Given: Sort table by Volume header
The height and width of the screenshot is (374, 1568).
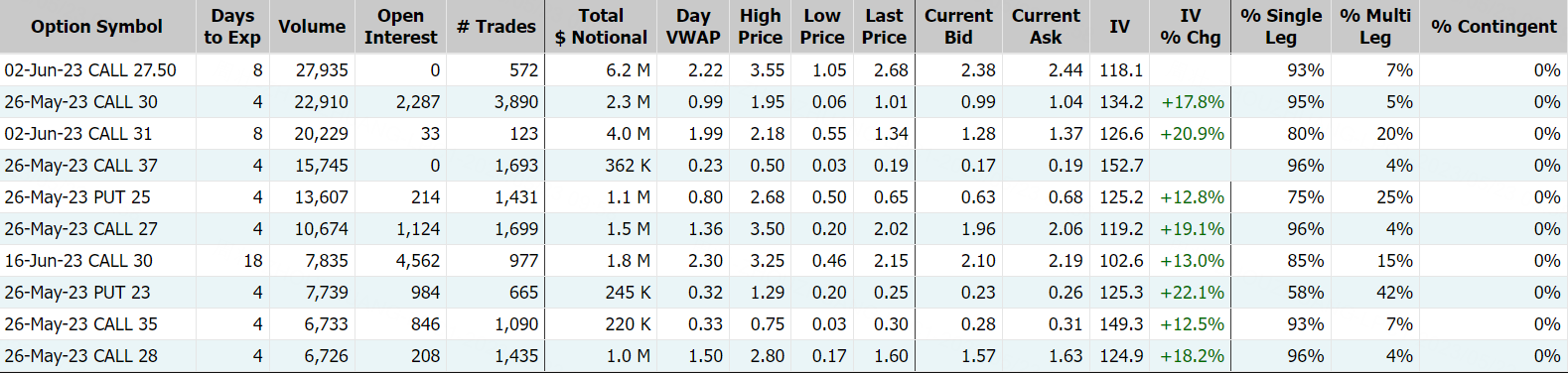Looking at the screenshot, I should click(x=312, y=27).
